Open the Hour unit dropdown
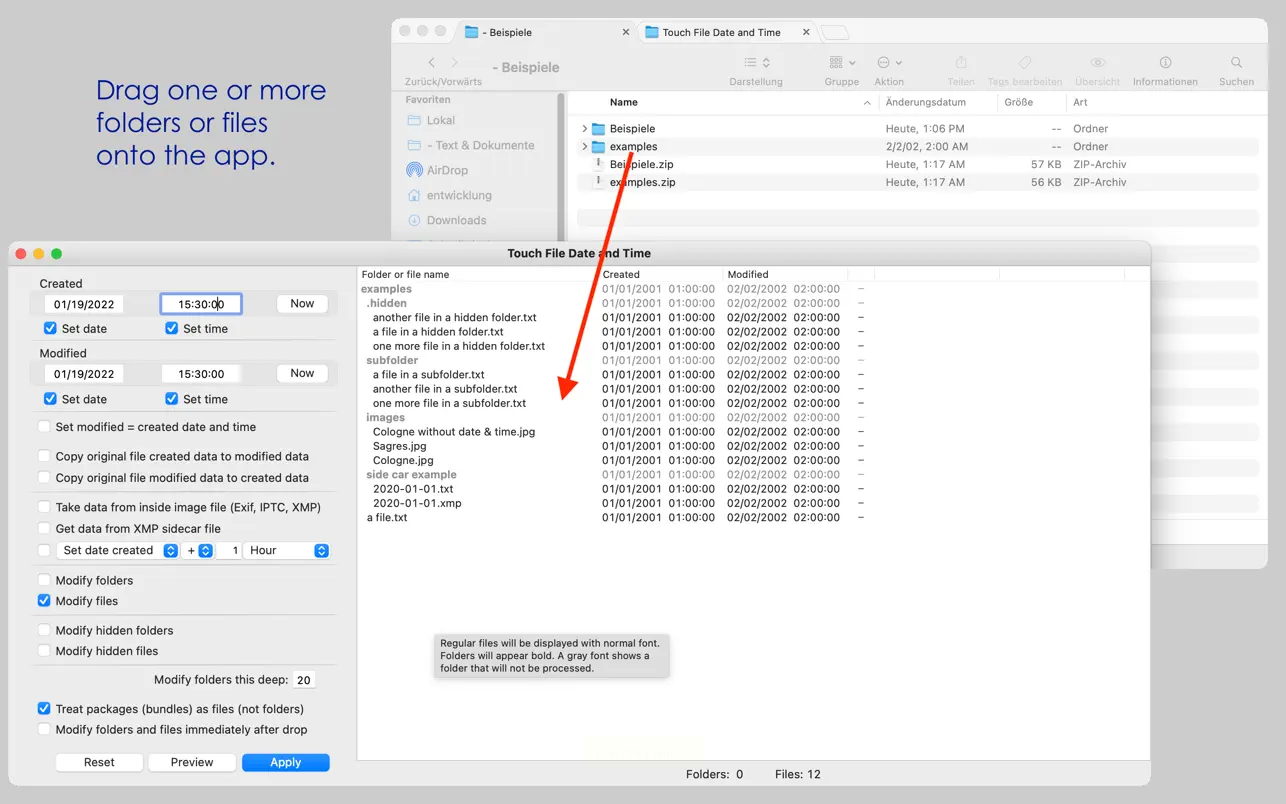Screen dimensions: 1286x804 pos(288,550)
